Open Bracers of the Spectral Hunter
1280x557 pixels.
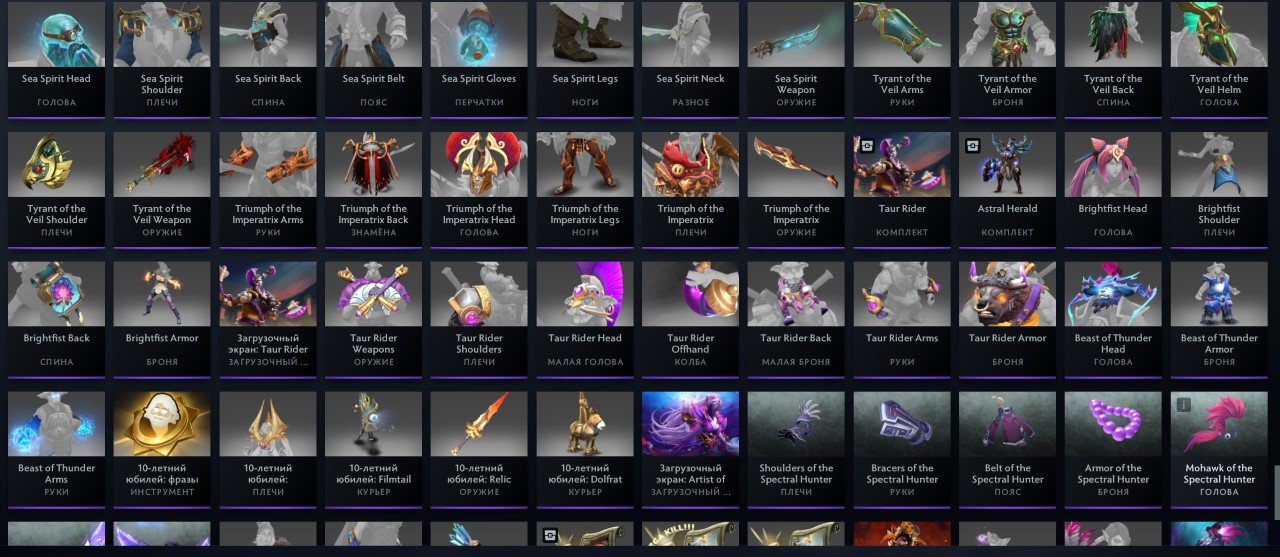coord(902,450)
